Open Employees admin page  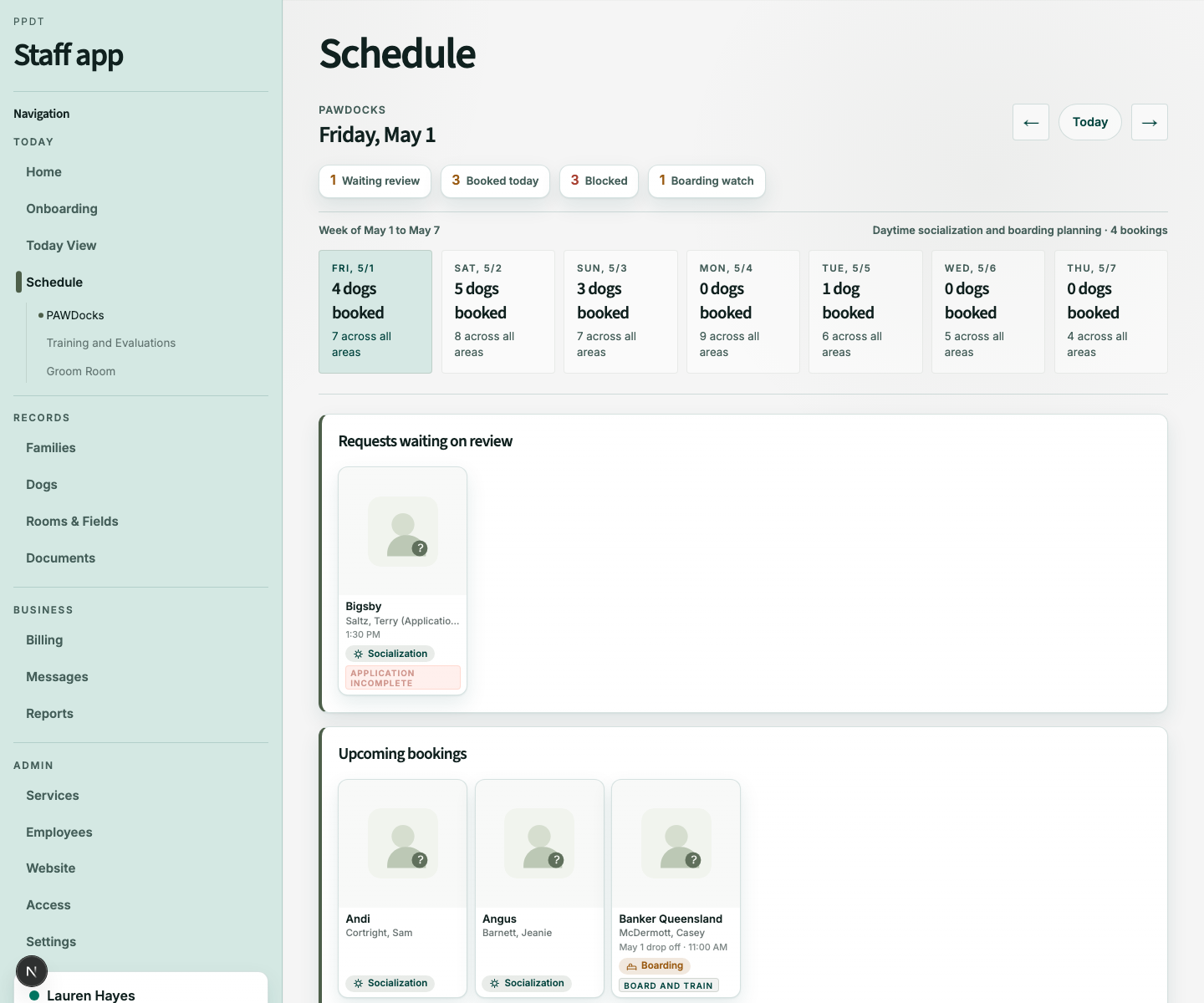coord(59,832)
